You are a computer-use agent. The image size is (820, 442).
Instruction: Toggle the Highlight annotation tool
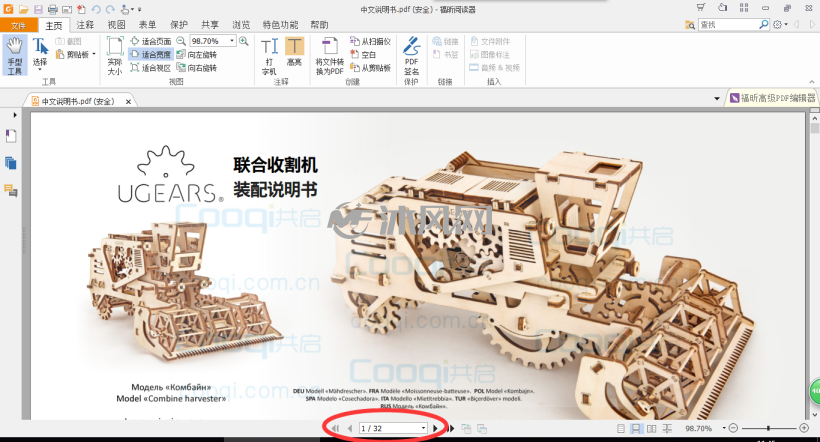[294, 51]
